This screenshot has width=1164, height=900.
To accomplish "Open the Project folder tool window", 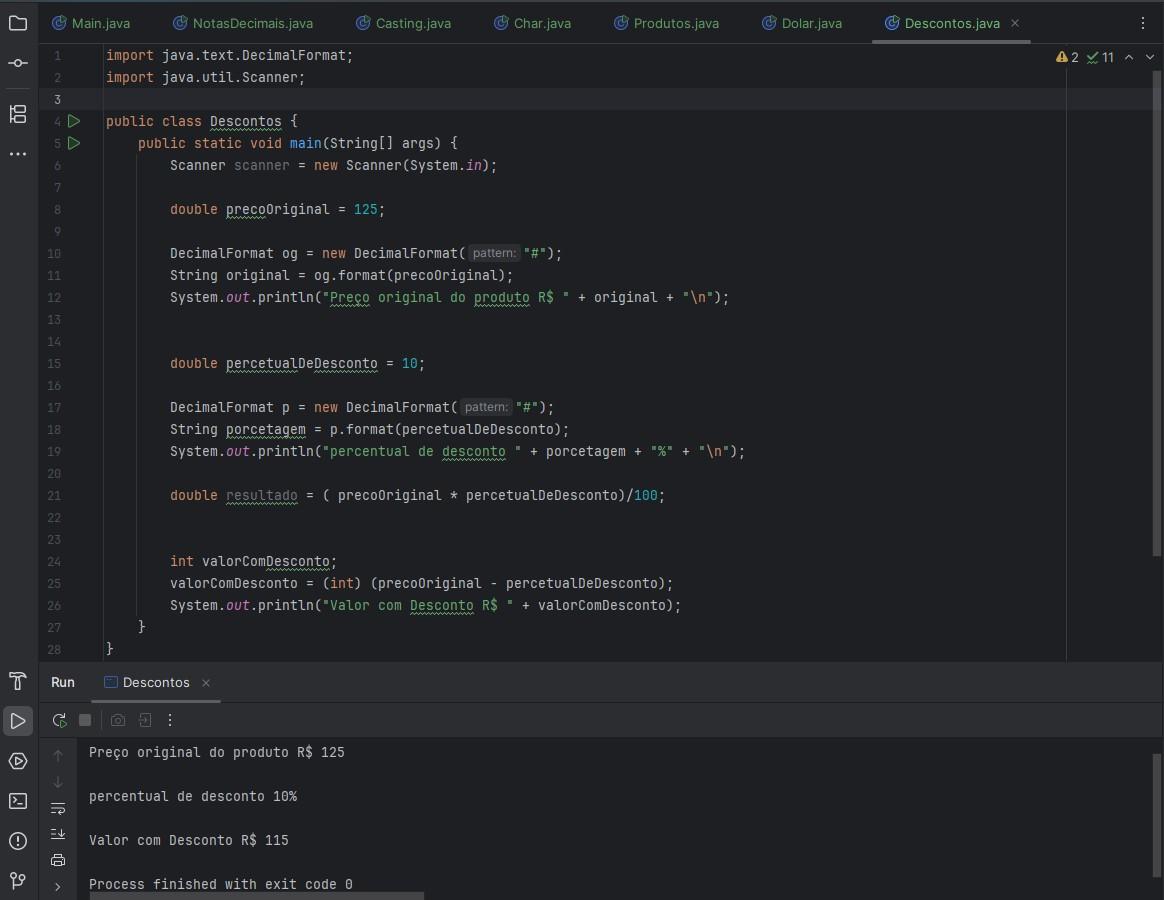I will coord(18,22).
